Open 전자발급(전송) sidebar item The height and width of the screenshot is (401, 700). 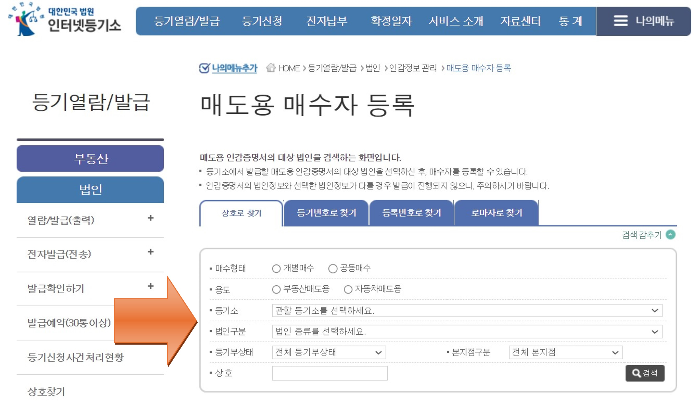[59, 254]
